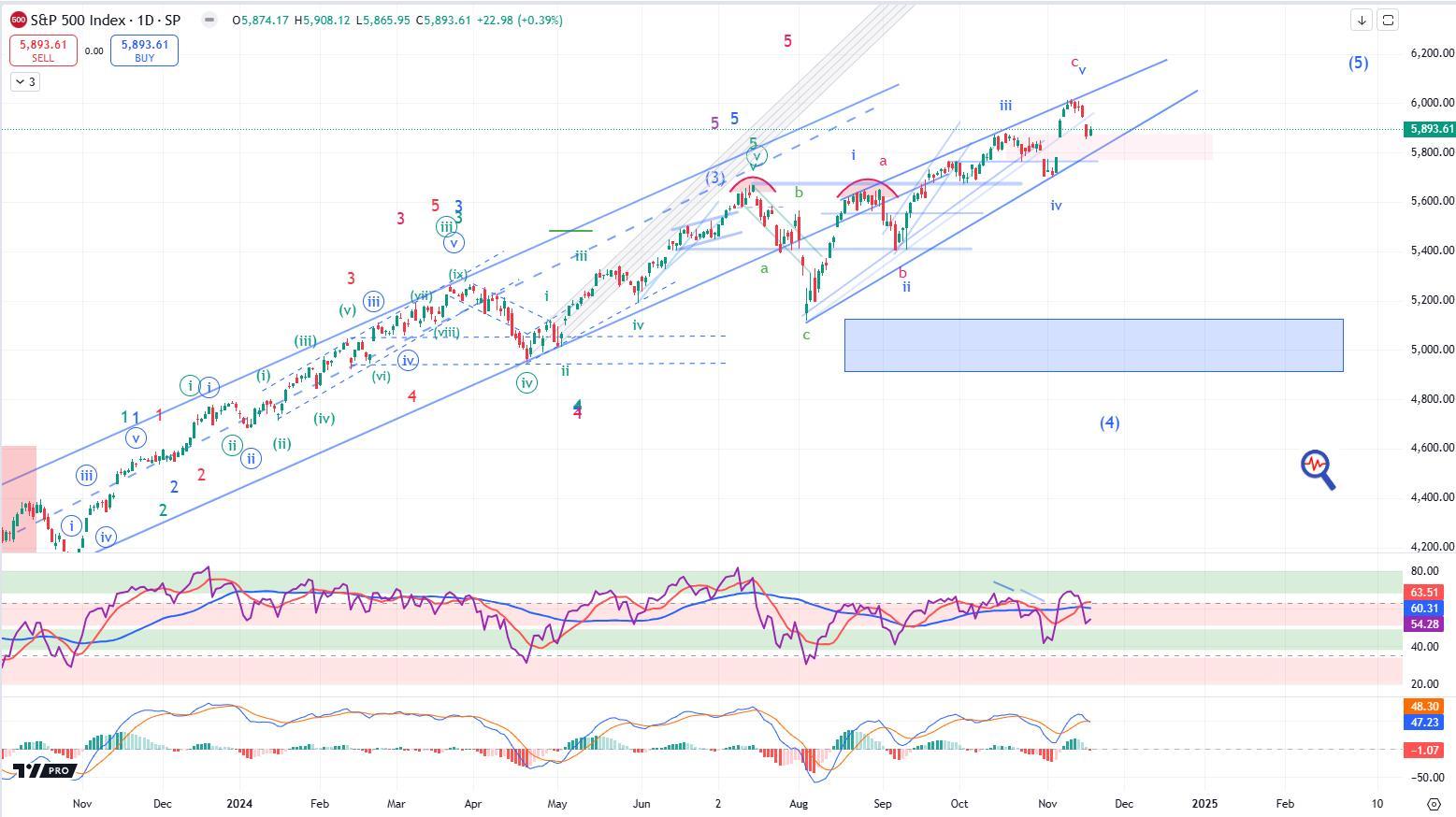Click the 5,200.00 price scale label
Screen dimensions: 1456x817
[x=1432, y=300]
